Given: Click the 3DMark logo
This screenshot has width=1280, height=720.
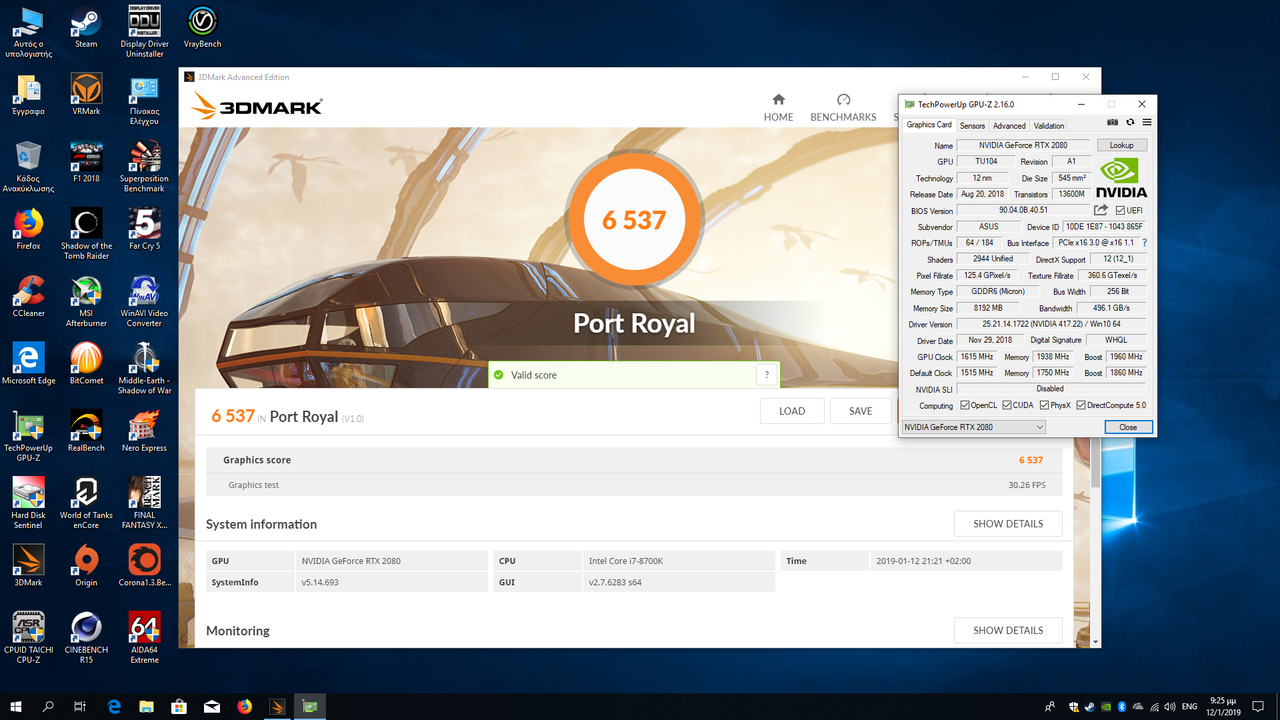Looking at the screenshot, I should point(257,106).
